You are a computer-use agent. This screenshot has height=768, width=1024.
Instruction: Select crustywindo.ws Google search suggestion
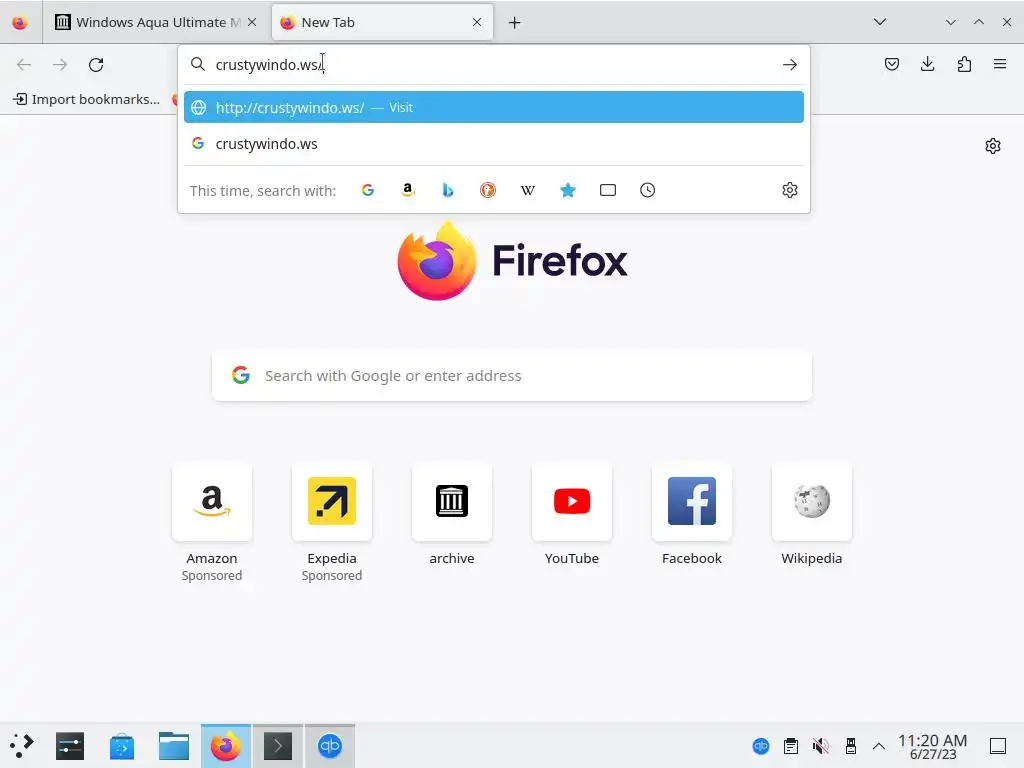pos(494,144)
